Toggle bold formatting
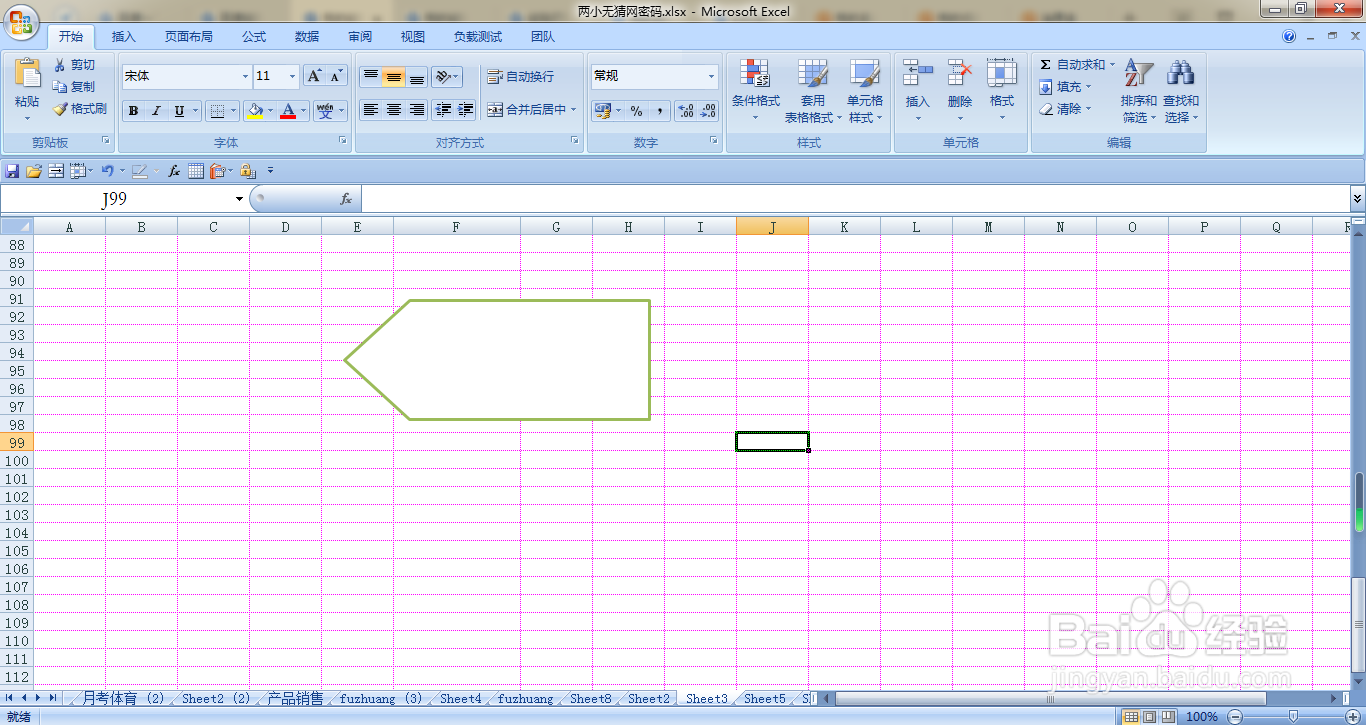Screen dimensions: 1366x725 pyautogui.click(x=133, y=111)
